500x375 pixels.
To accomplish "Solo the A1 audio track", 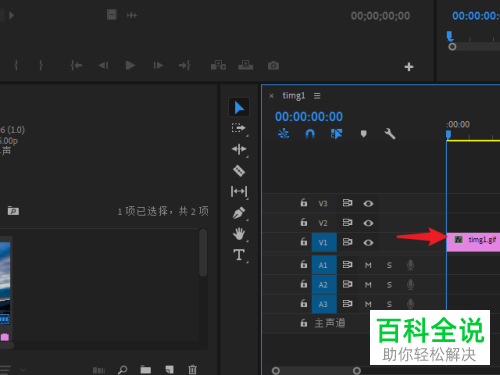I will [389, 265].
